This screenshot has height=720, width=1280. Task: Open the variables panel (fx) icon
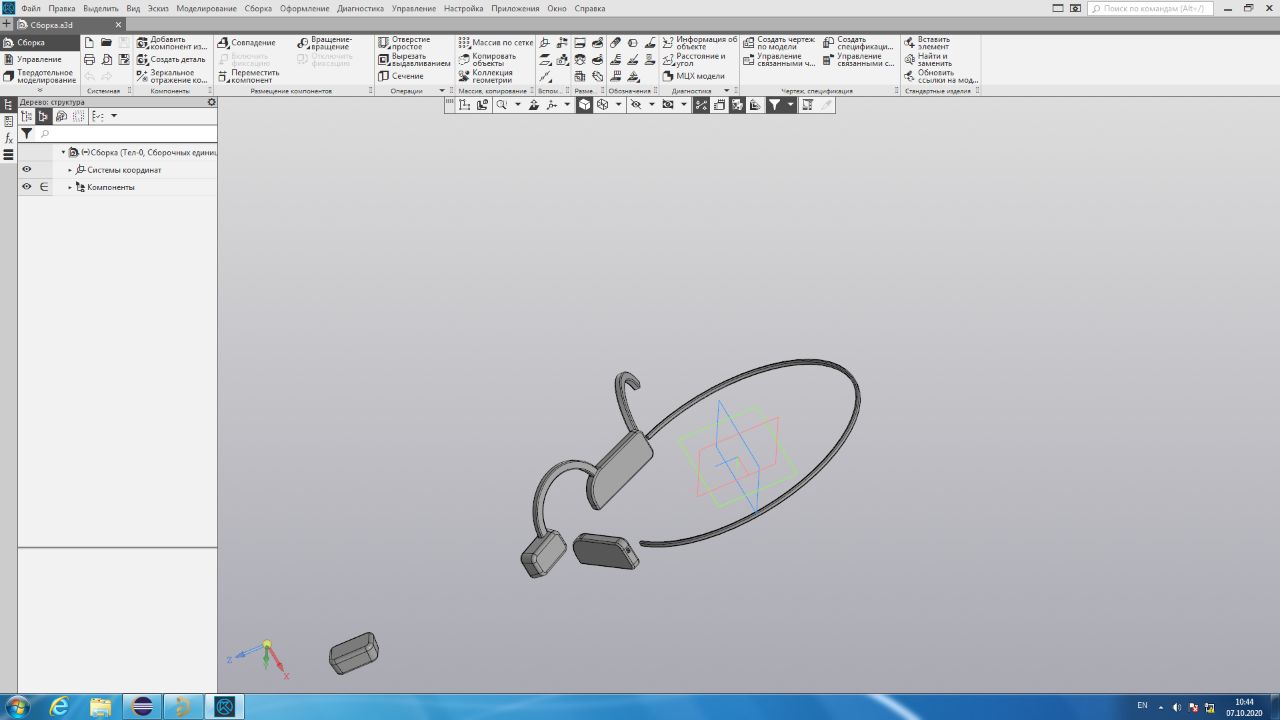point(8,138)
